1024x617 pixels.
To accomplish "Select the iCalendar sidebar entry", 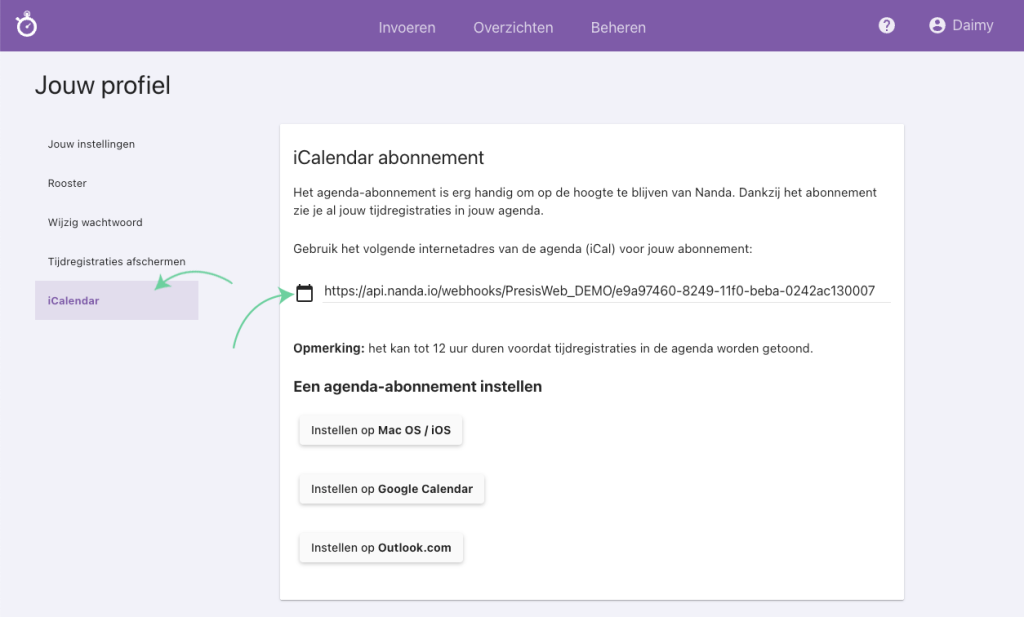I will [x=75, y=300].
